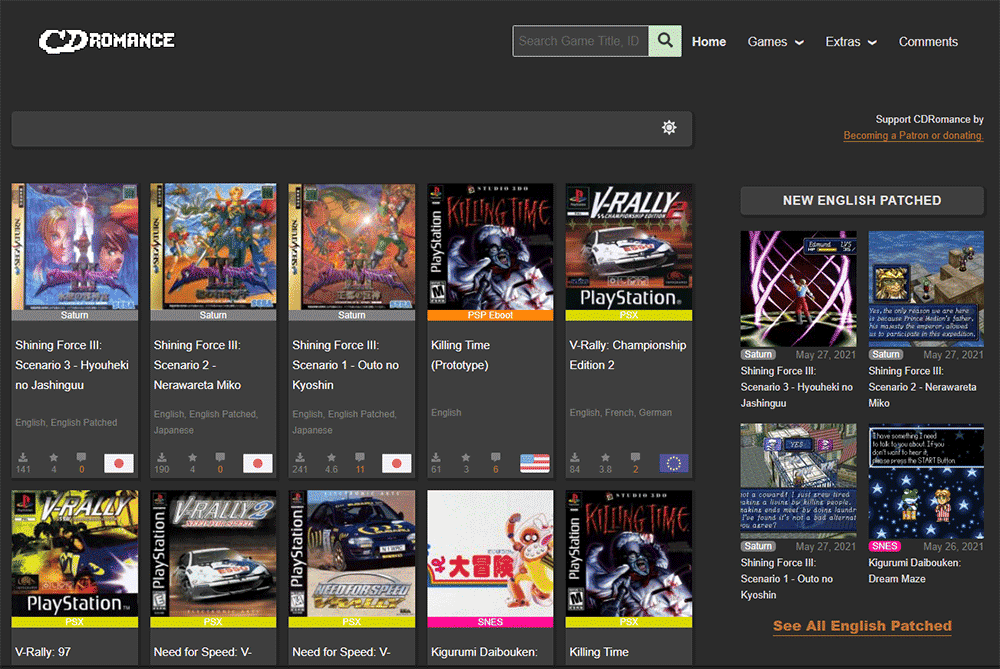Follow the Becoming a Patron or donating link

[913, 135]
